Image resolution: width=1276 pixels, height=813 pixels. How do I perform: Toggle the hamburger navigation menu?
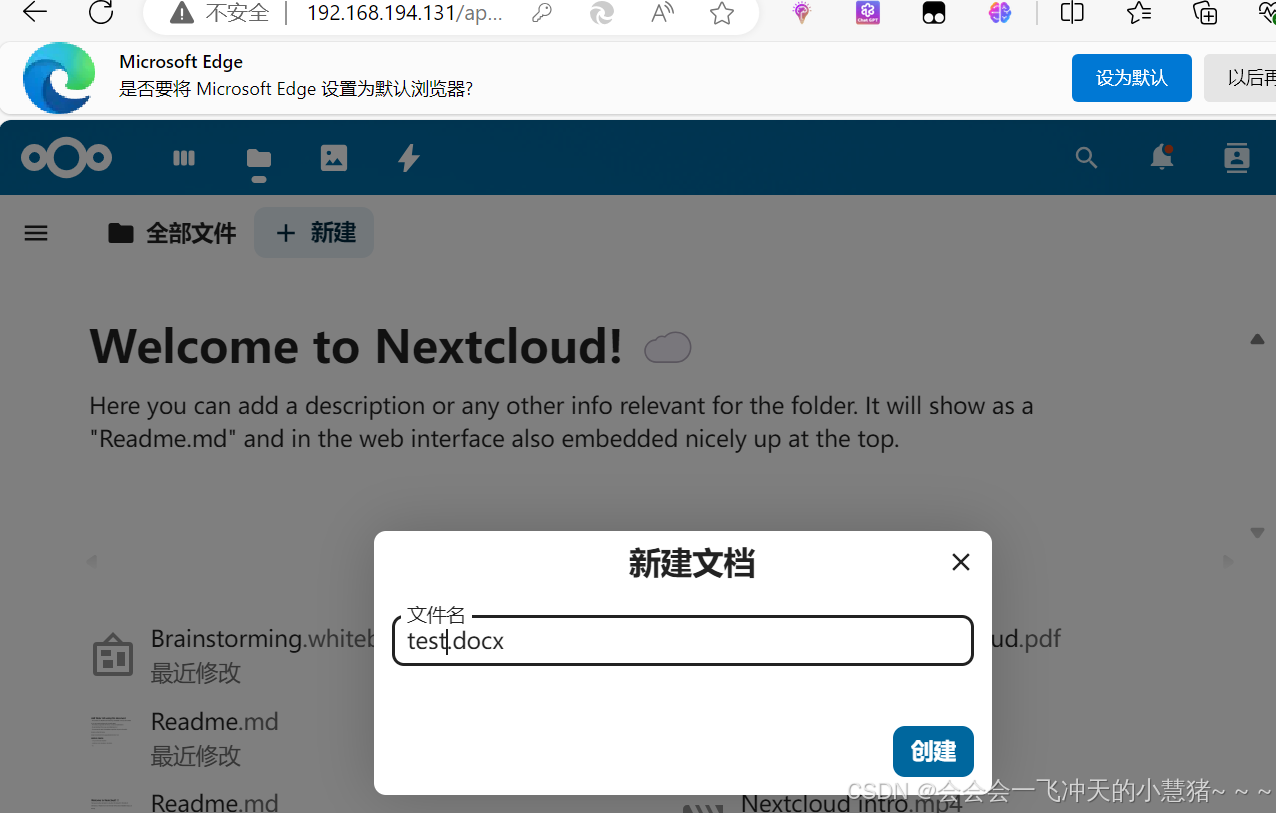[x=36, y=233]
